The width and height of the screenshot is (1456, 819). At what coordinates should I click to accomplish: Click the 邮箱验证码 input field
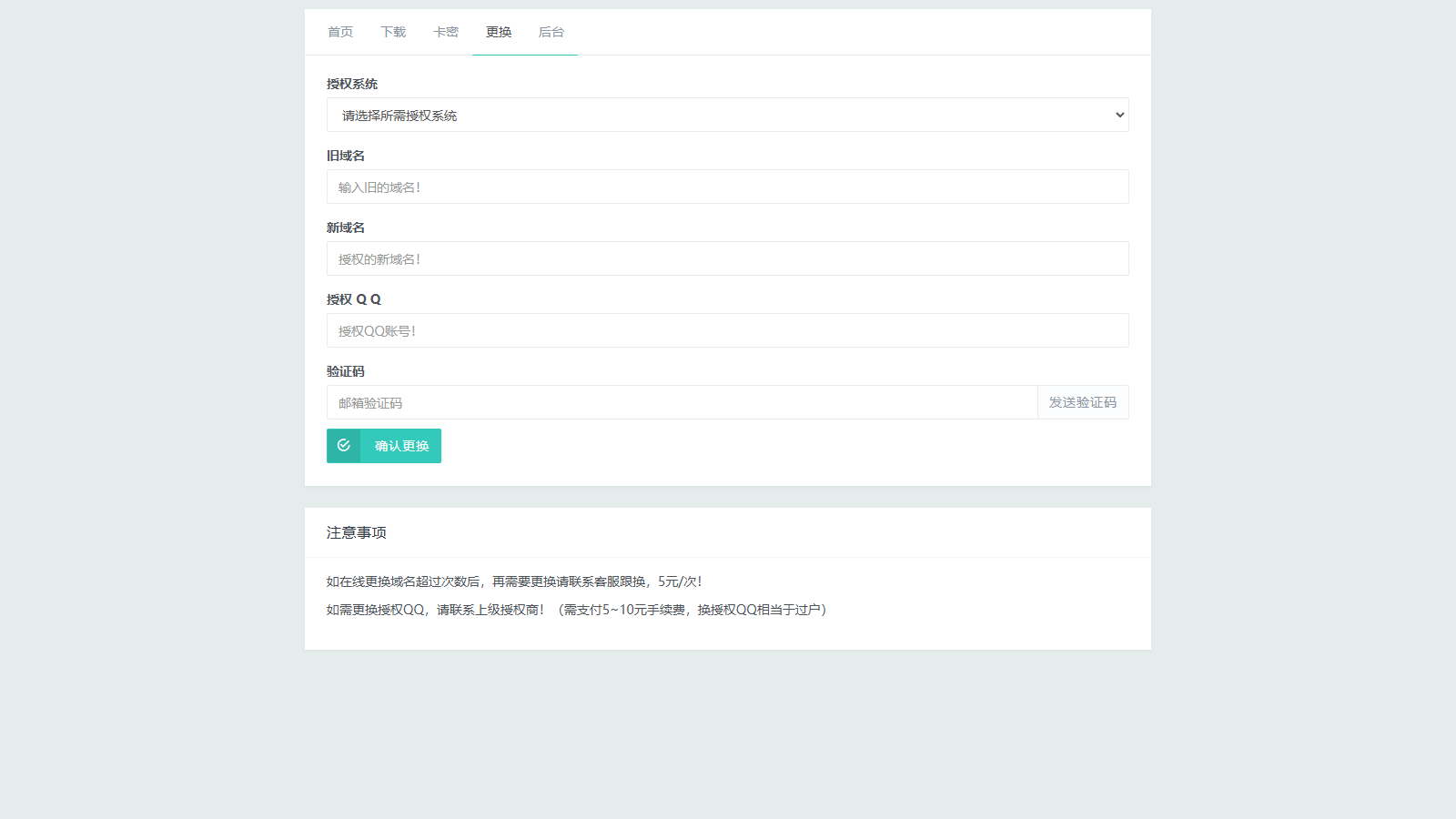[x=682, y=402]
